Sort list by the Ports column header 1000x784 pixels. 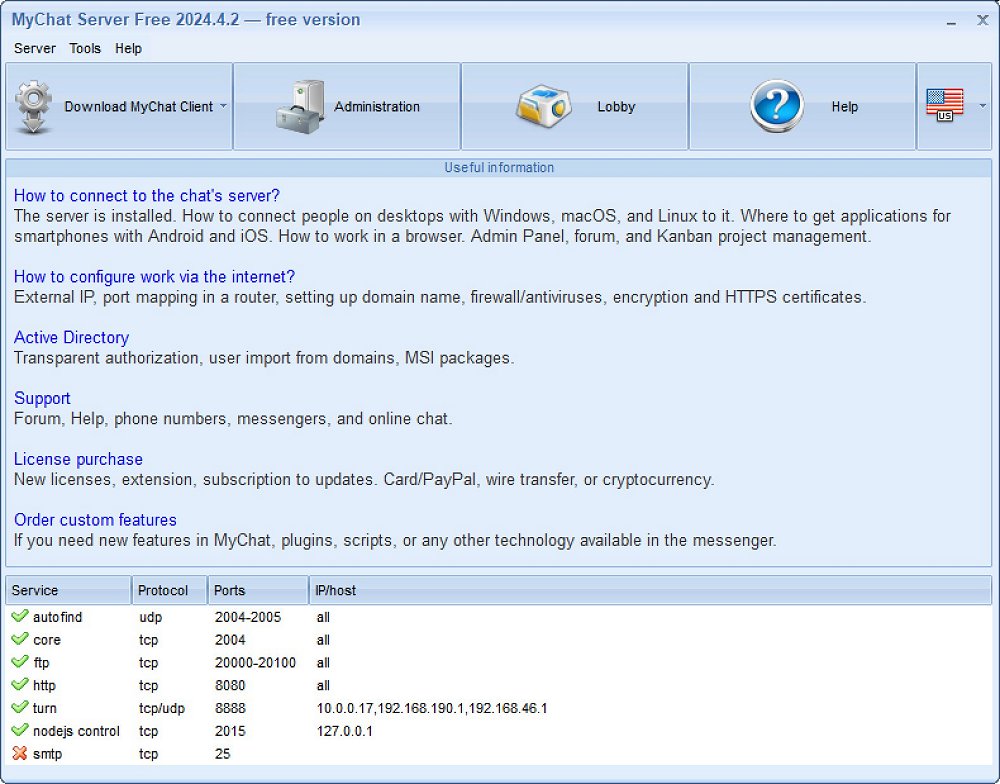[258, 591]
